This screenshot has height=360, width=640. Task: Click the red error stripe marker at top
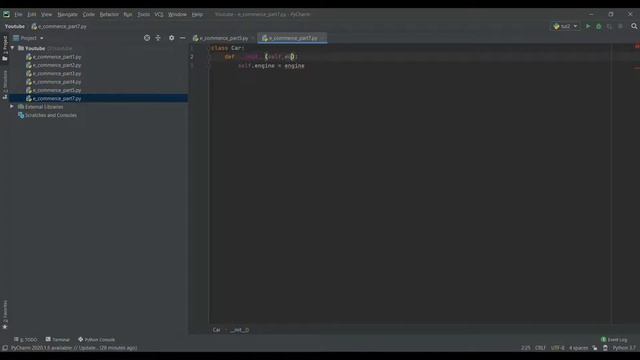coord(637,46)
